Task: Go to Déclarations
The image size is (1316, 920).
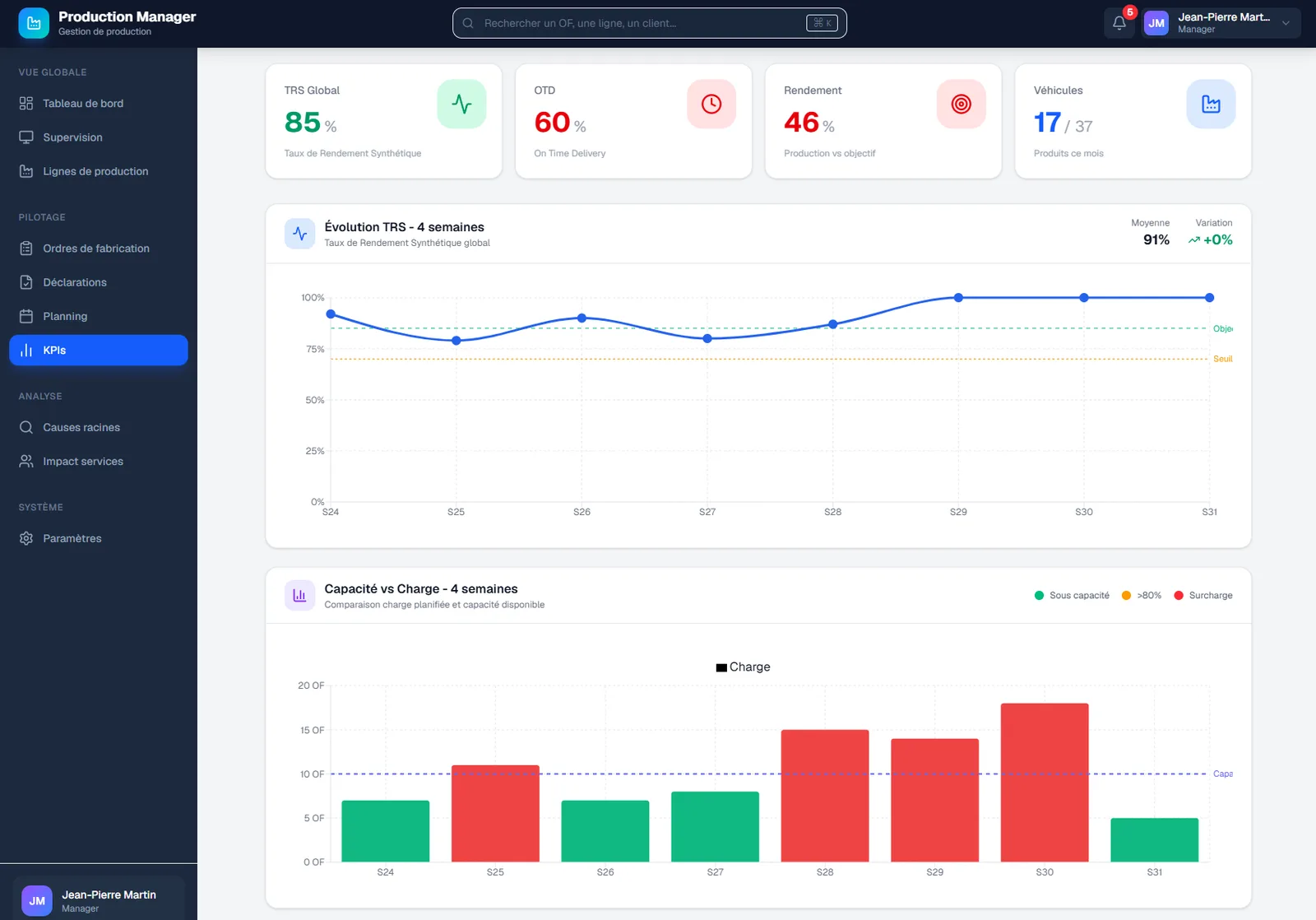Action: click(99, 282)
